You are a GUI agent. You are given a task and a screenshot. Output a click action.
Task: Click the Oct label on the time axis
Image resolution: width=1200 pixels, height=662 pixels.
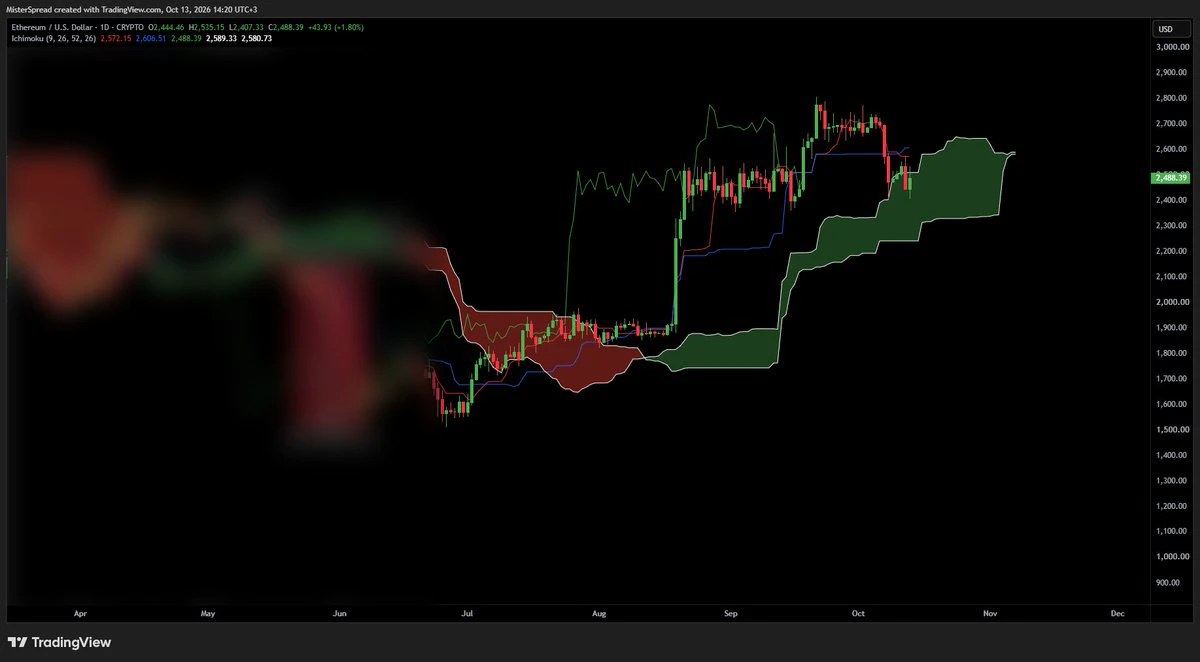click(x=858, y=612)
